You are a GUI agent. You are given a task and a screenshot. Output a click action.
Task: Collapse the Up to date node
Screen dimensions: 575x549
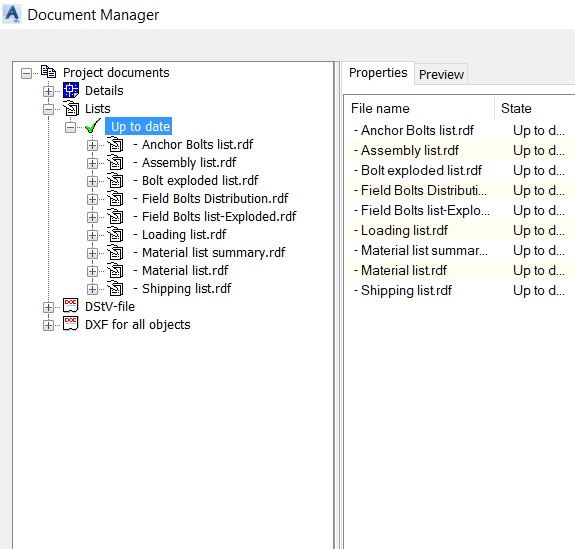70,127
